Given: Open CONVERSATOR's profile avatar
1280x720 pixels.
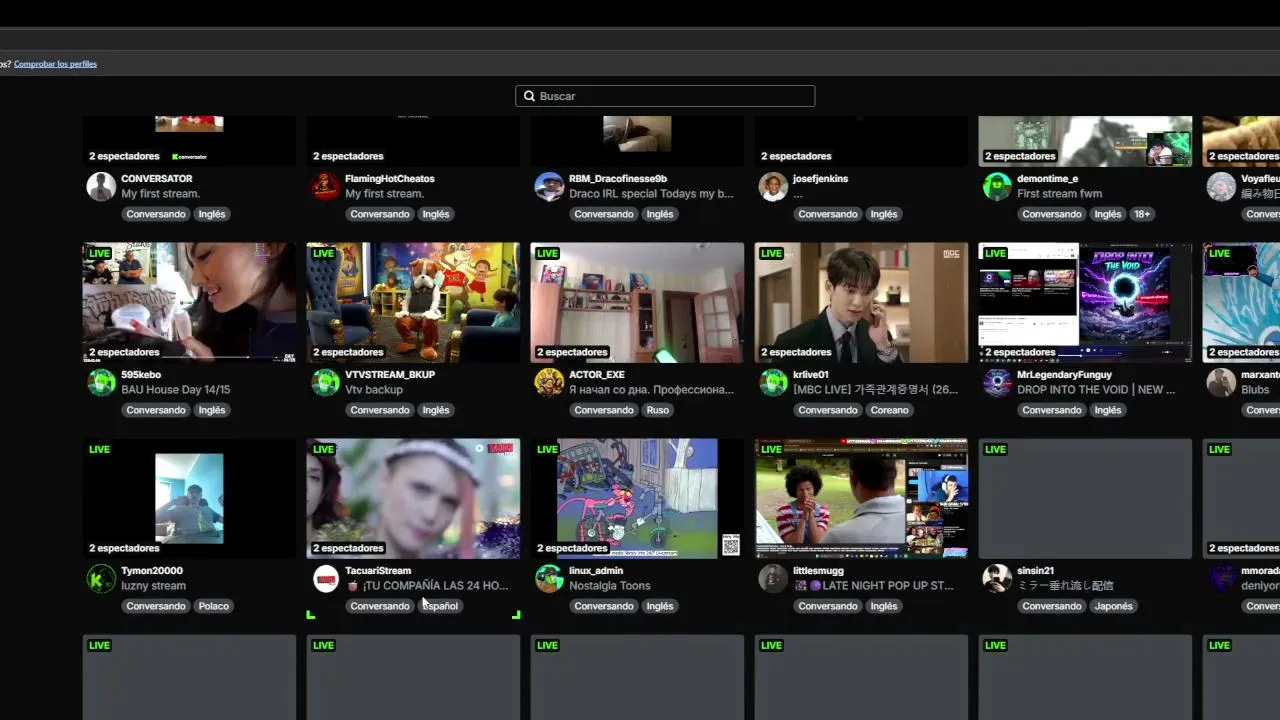Looking at the screenshot, I should click(x=101, y=186).
